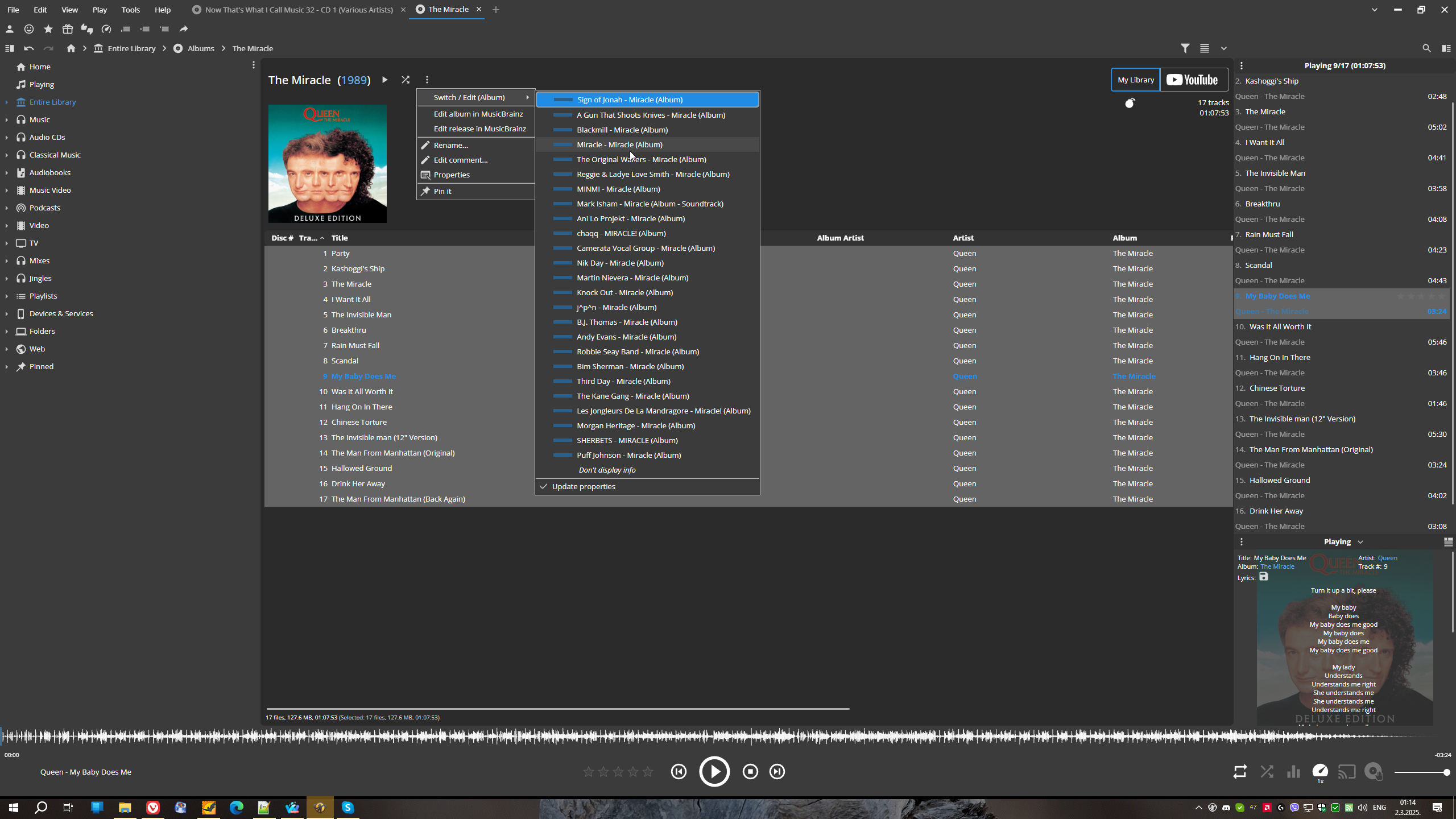
Task: Open the Tools menu
Action: tap(130, 10)
